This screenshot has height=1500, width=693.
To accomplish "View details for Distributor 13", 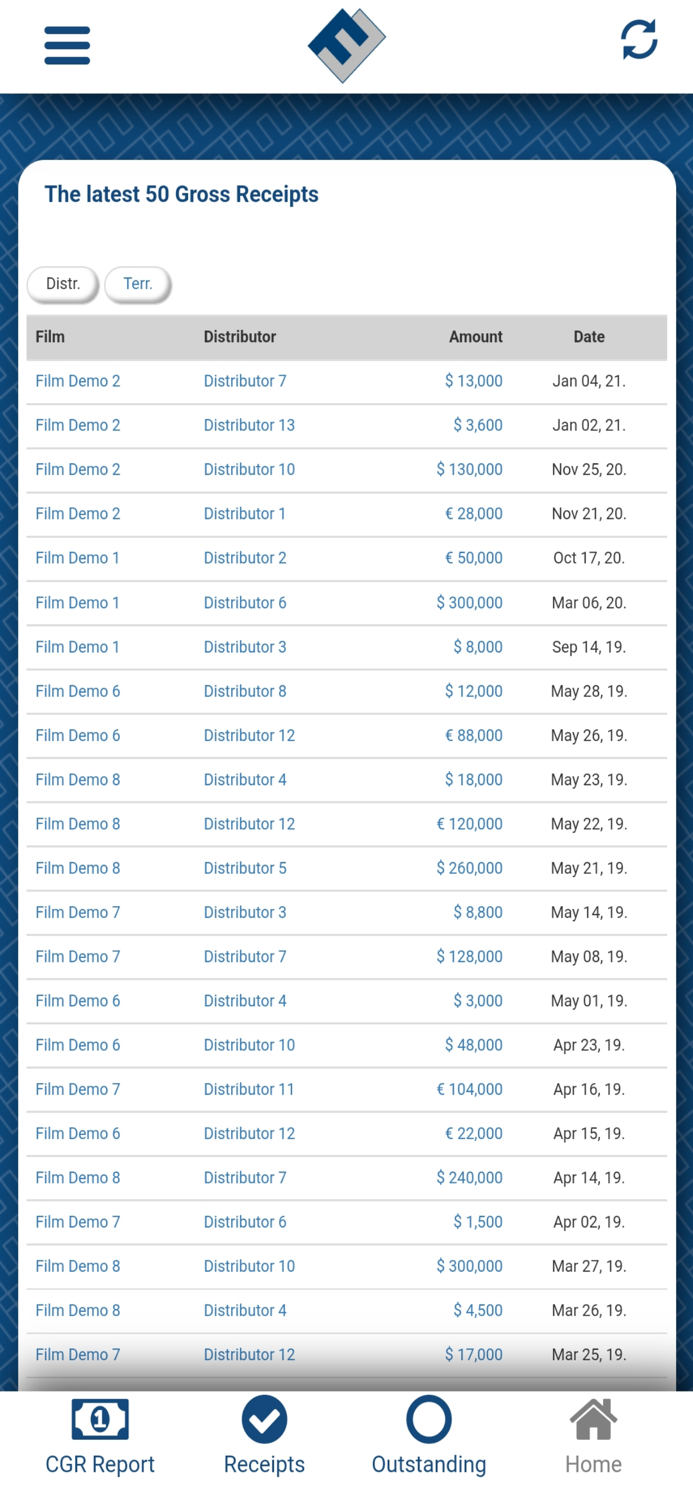I will pyautogui.click(x=249, y=425).
